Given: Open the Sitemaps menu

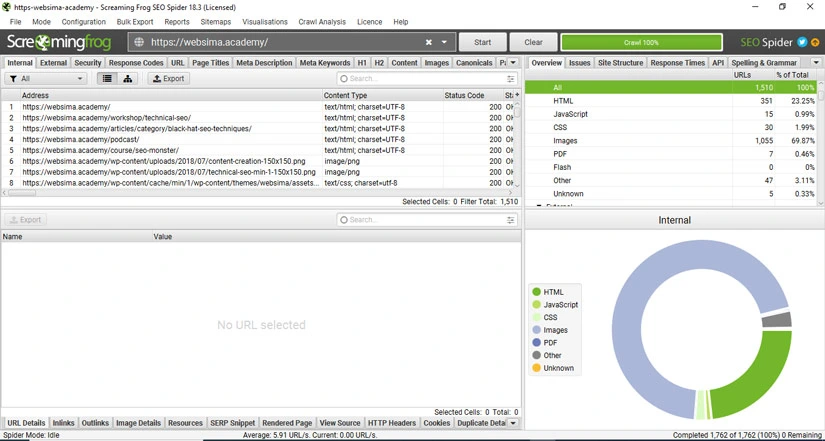Looking at the screenshot, I should click(216, 22).
